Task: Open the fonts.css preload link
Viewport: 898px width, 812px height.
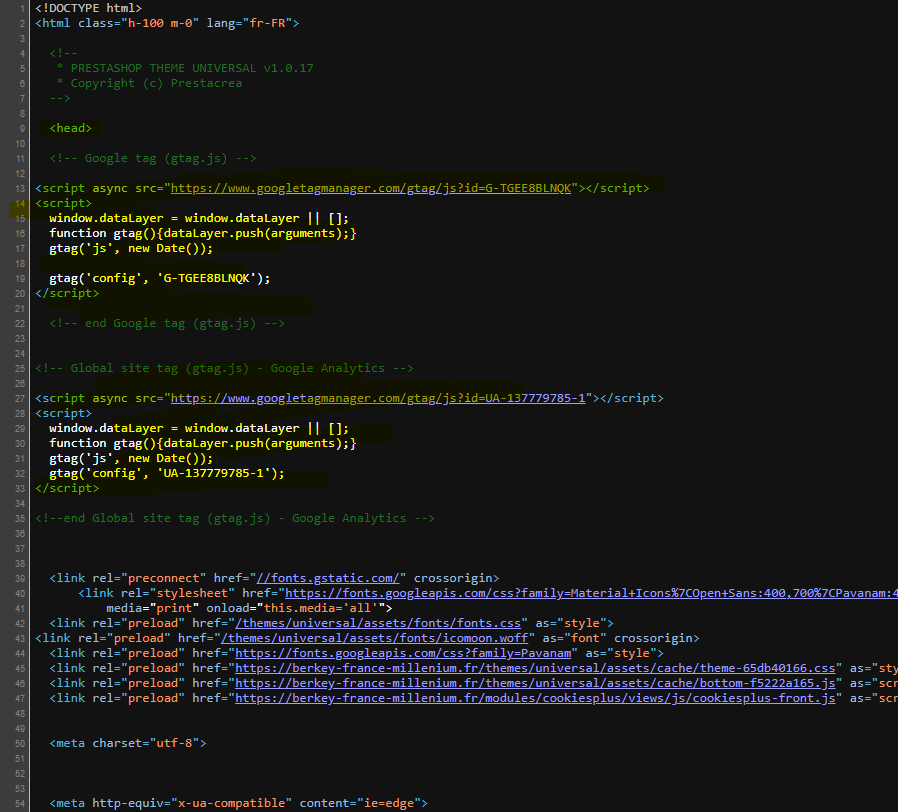Action: point(378,623)
